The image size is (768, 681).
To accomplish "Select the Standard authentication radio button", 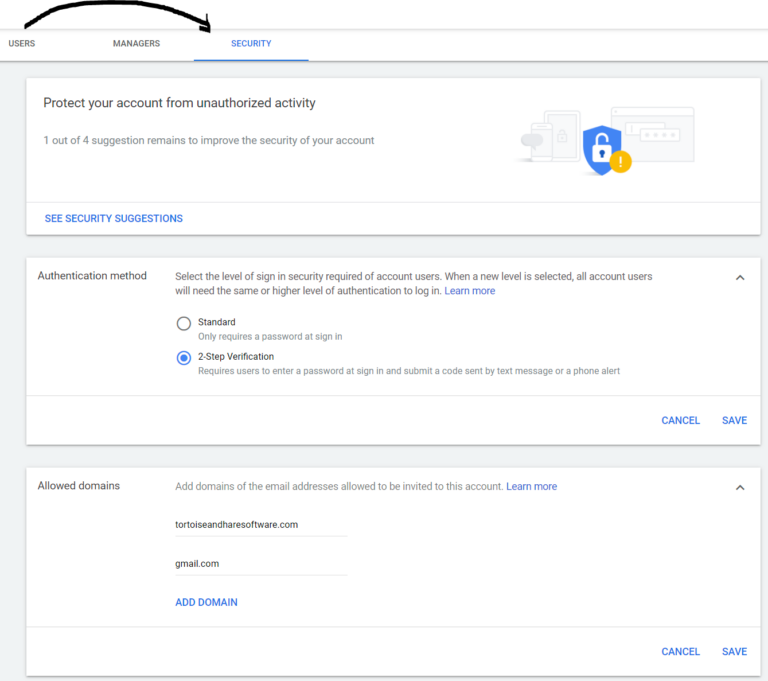I will (x=184, y=323).
